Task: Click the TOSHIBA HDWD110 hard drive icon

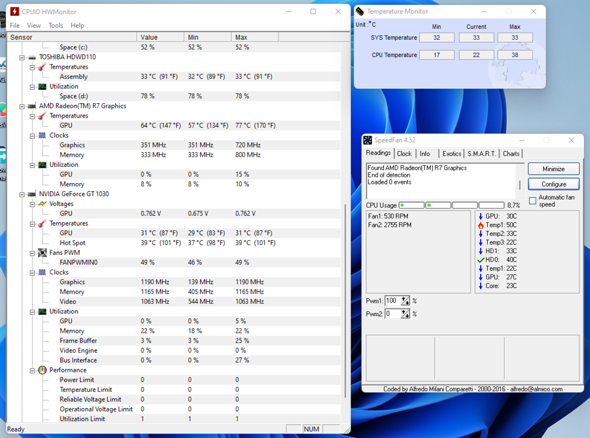Action: pyautogui.click(x=32, y=57)
